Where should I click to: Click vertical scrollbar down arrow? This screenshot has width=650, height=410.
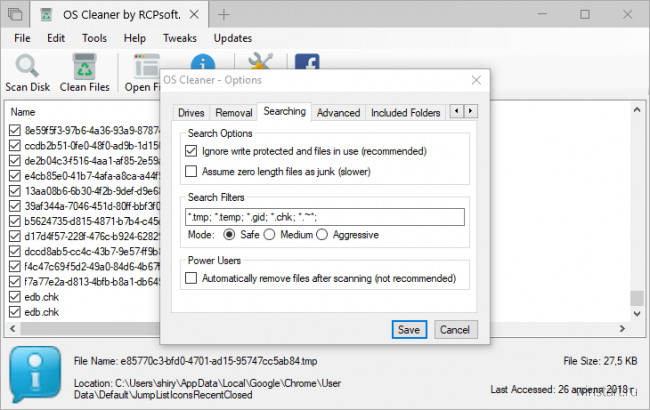tap(637, 314)
